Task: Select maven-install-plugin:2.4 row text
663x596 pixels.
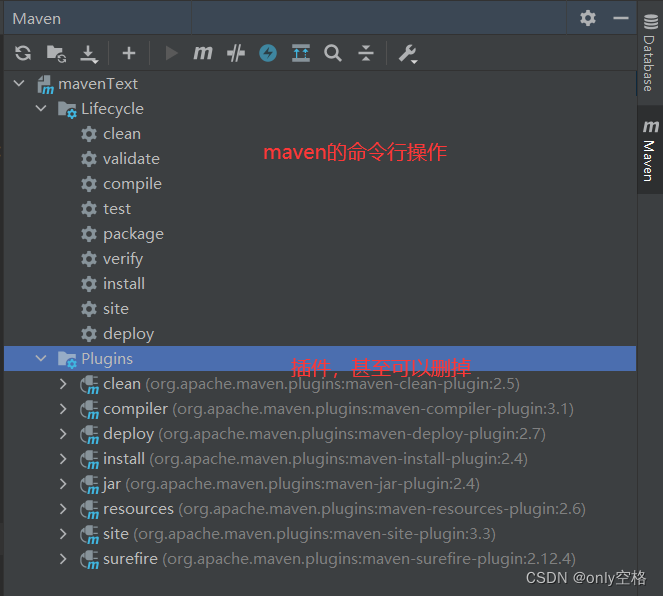Action: pyautogui.click(x=315, y=459)
